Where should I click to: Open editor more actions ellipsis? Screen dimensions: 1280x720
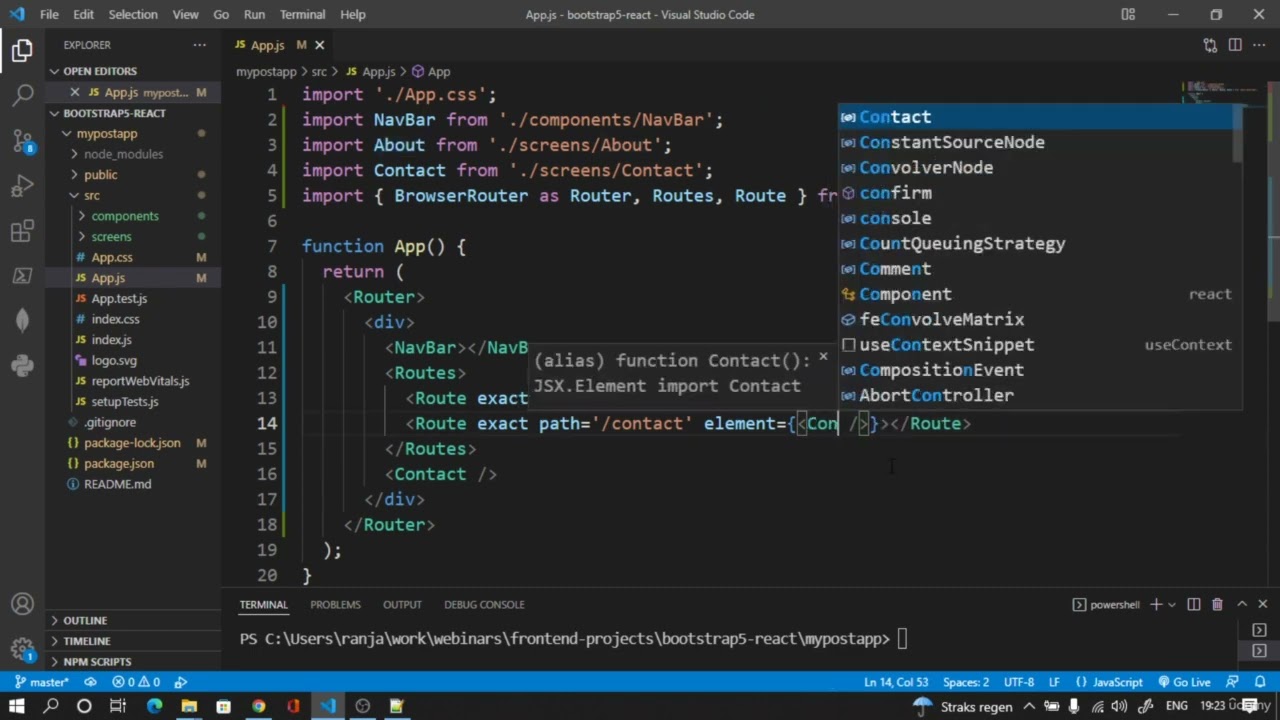pos(1259,45)
